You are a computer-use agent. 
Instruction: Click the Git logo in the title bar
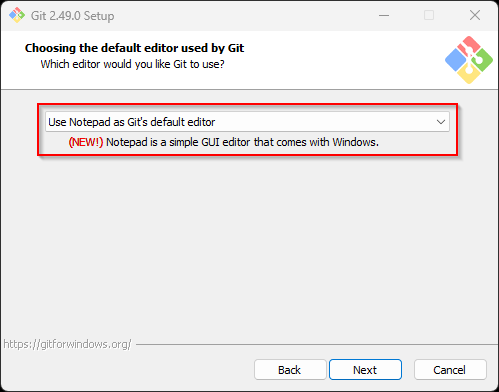[x=17, y=15]
